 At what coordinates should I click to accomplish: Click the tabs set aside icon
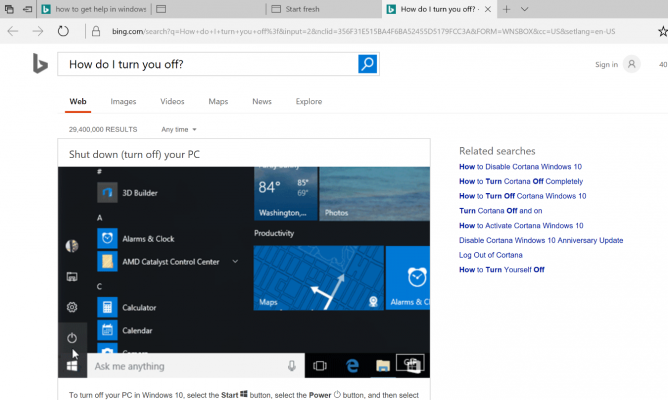click(9, 9)
